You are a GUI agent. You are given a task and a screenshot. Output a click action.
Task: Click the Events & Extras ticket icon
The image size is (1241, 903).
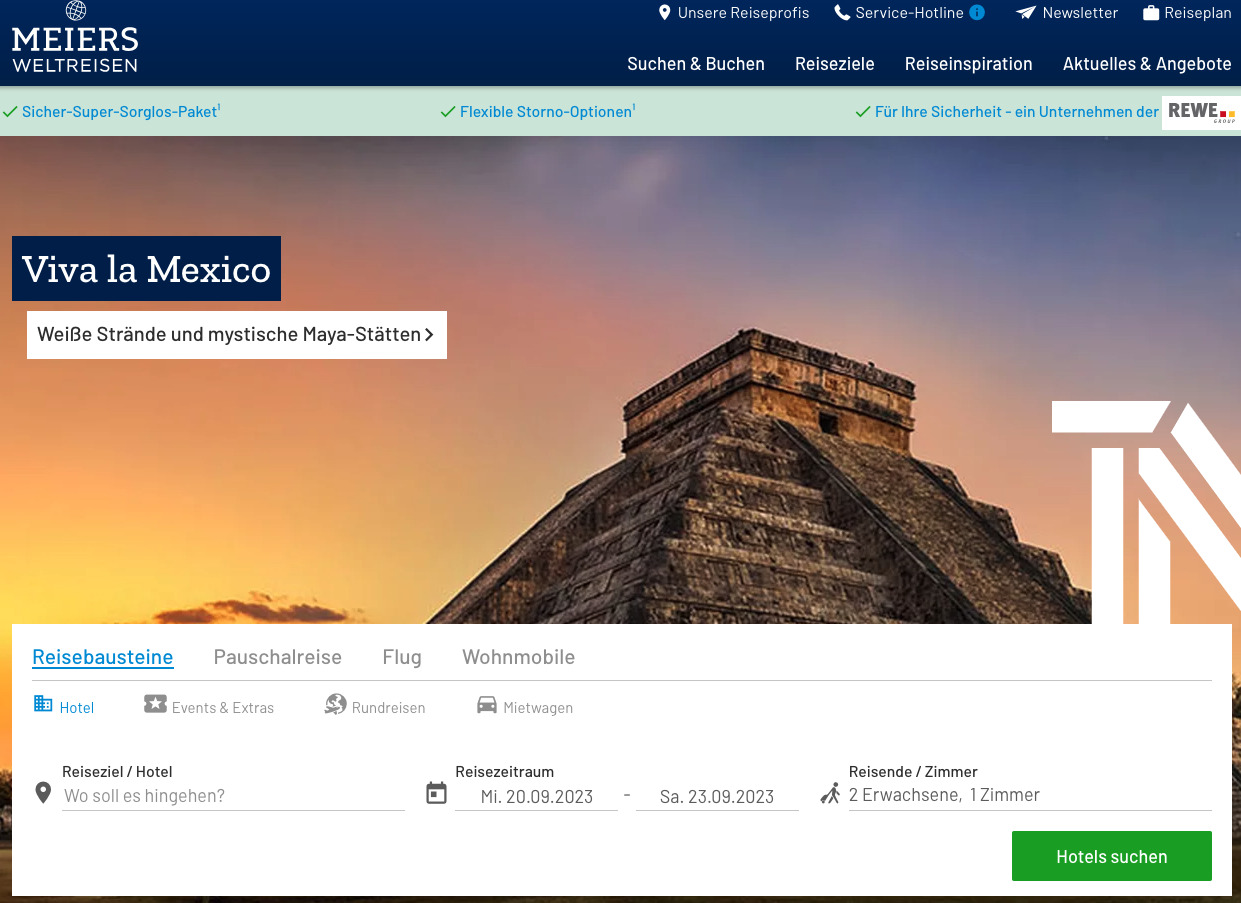[155, 704]
